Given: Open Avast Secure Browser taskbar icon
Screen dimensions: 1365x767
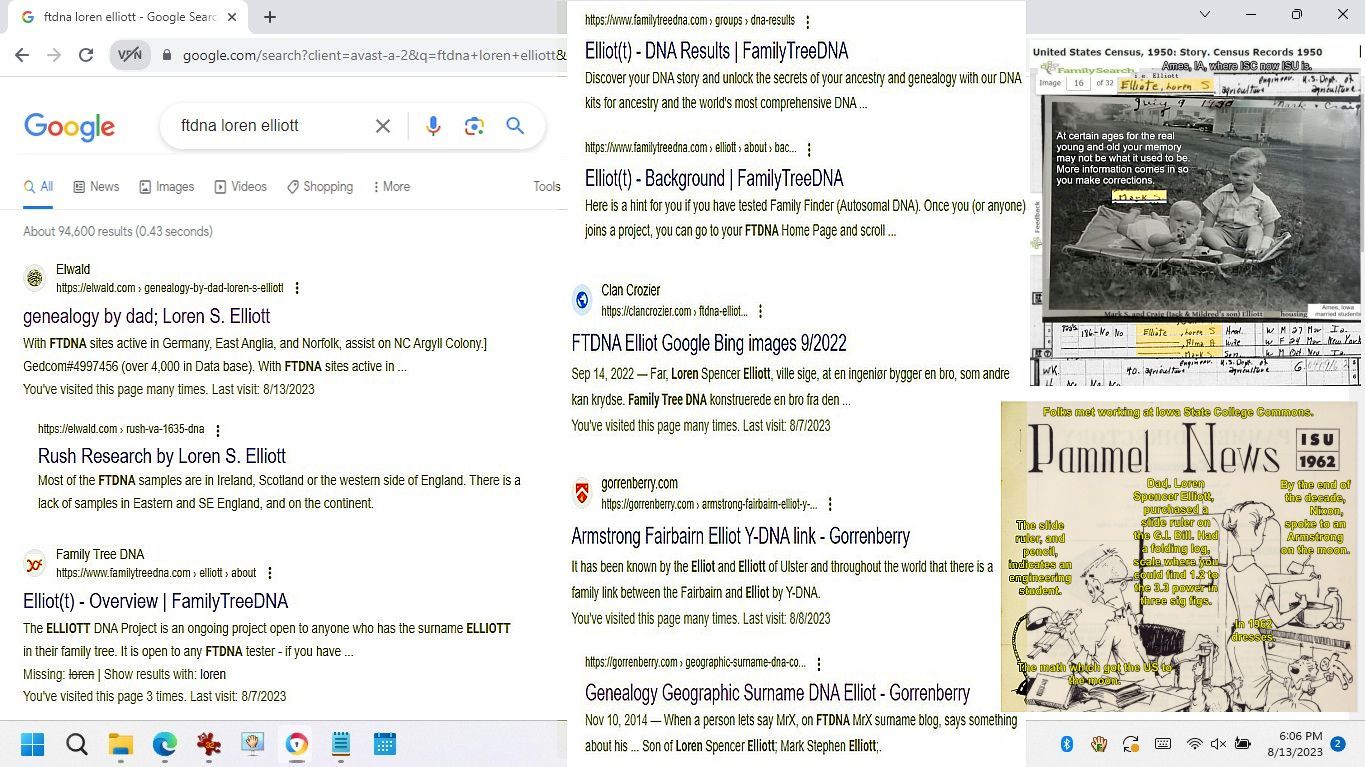Looking at the screenshot, I should tap(297, 744).
